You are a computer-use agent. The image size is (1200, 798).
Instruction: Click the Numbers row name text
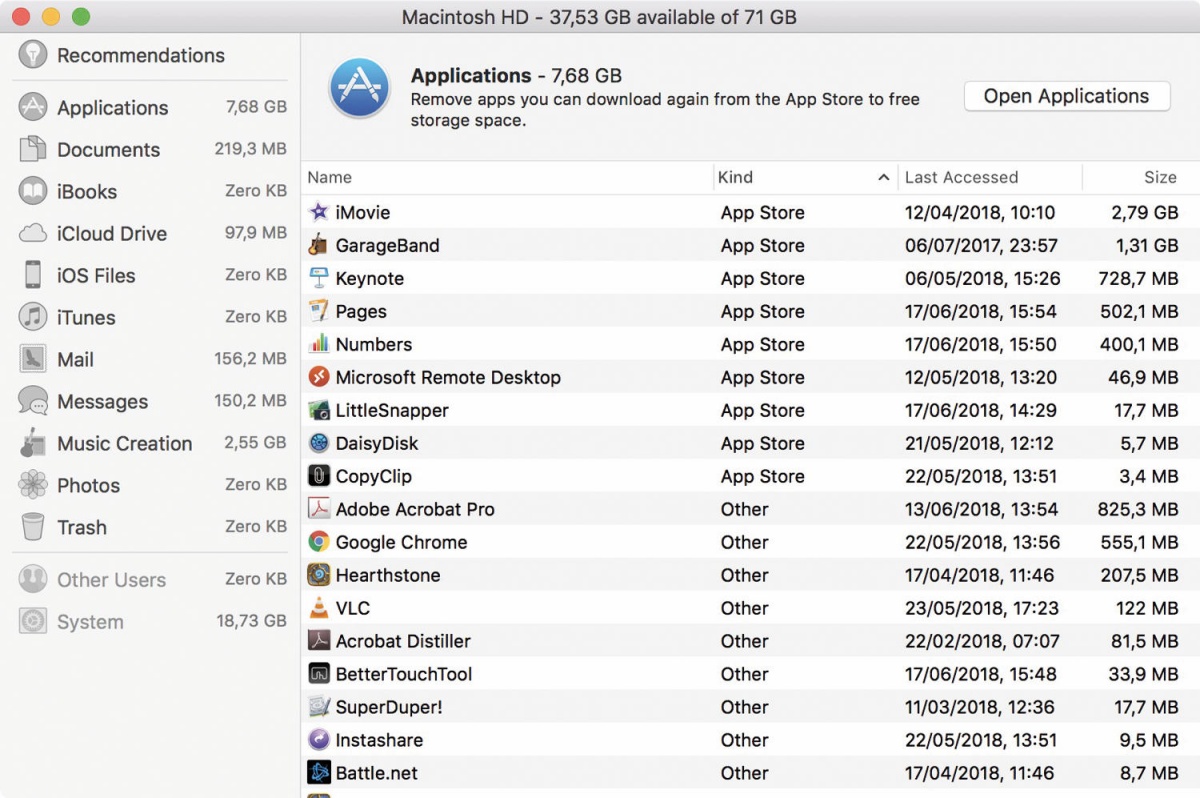coord(374,344)
